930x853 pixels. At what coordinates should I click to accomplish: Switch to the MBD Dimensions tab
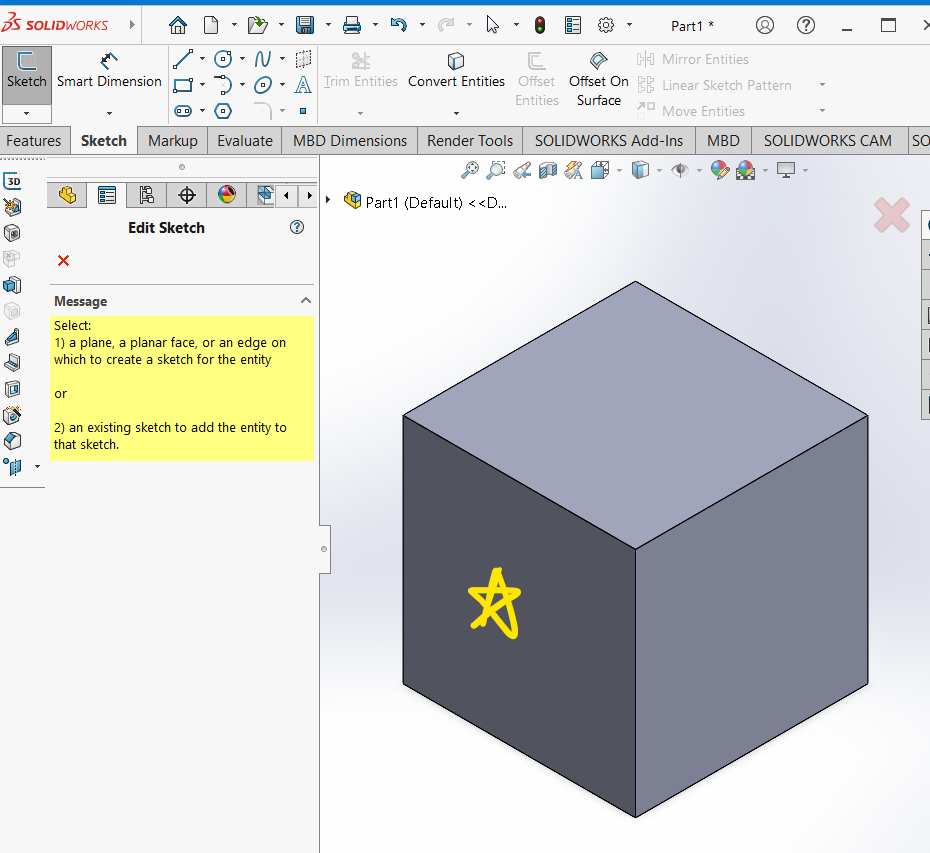click(350, 141)
